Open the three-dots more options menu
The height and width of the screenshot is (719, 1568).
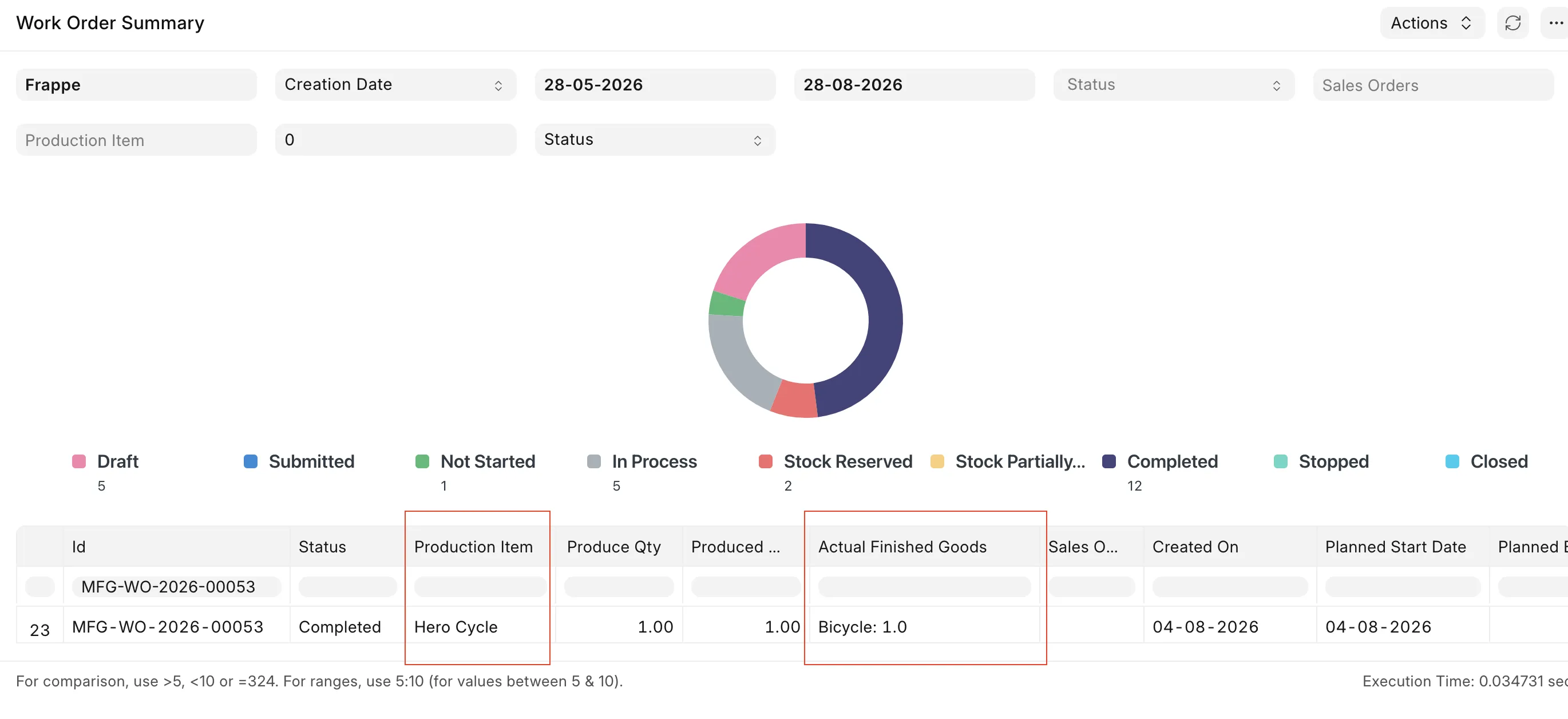click(1555, 23)
